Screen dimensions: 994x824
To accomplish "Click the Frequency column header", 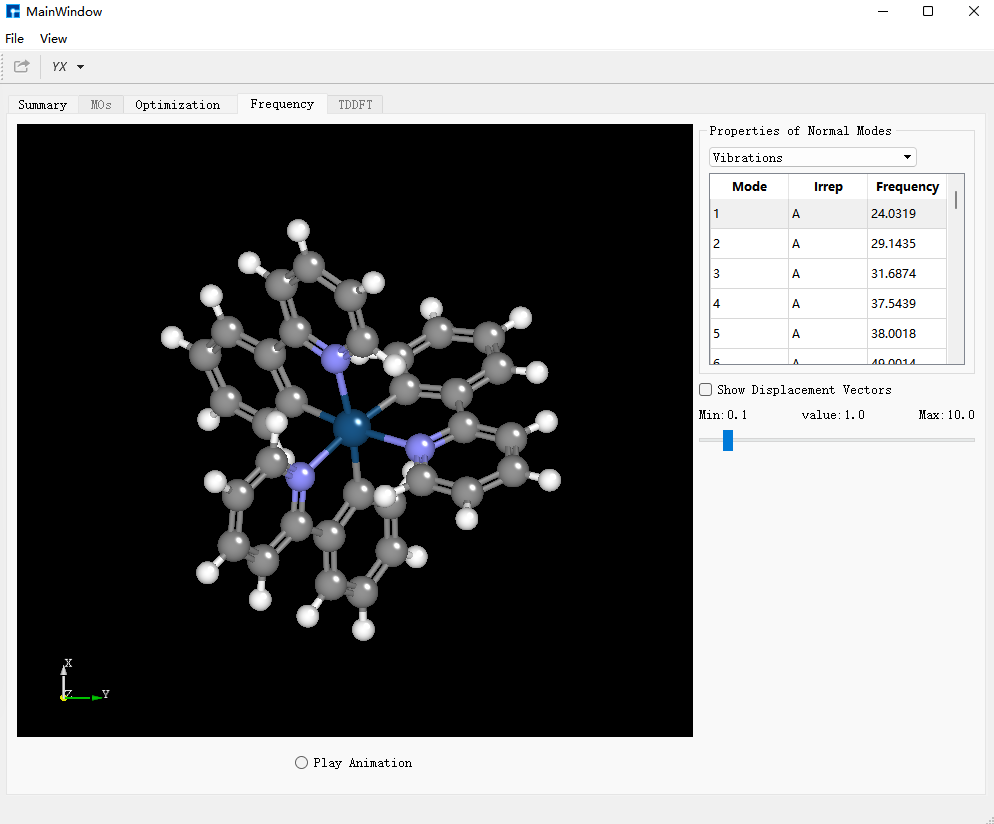I will pyautogui.click(x=907, y=186).
